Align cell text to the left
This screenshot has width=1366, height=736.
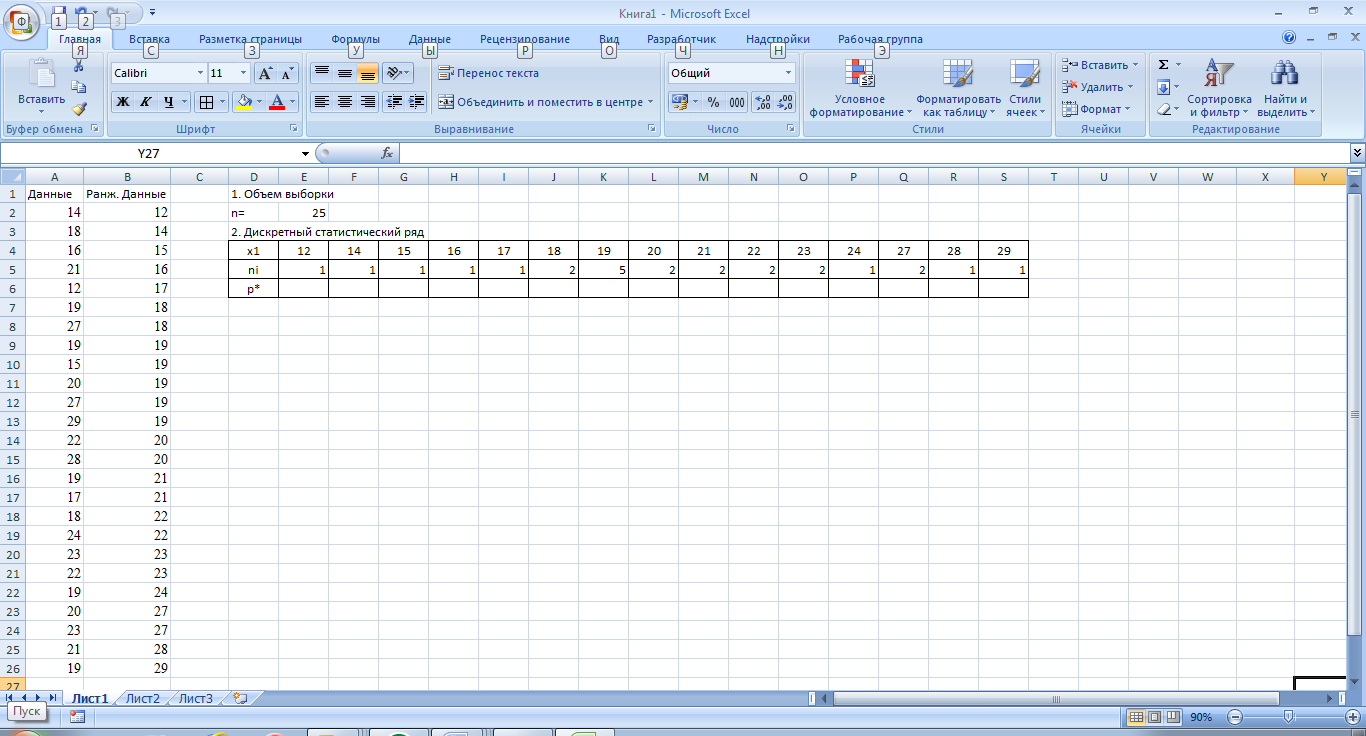click(x=321, y=101)
